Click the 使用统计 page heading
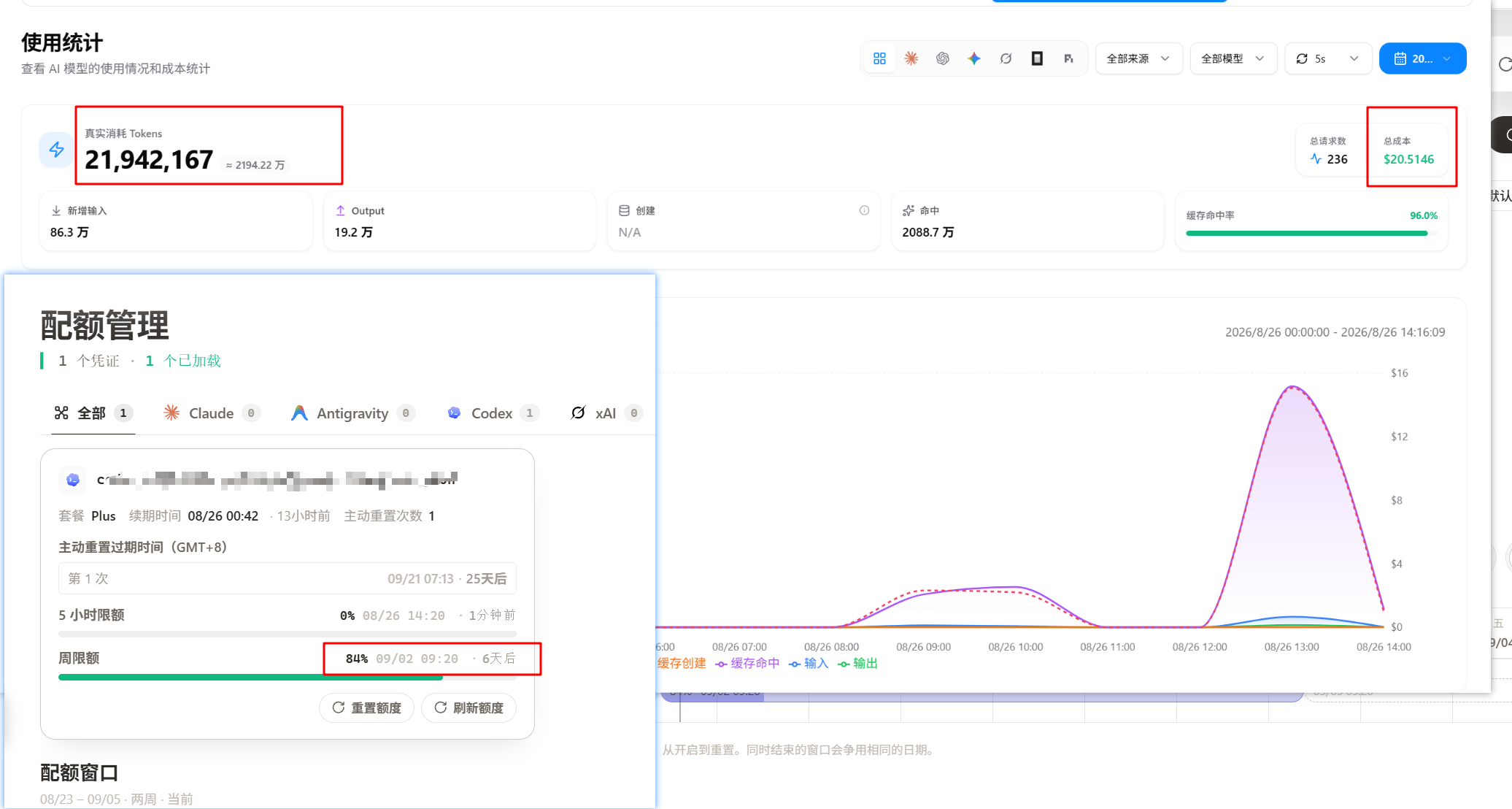 [62, 42]
